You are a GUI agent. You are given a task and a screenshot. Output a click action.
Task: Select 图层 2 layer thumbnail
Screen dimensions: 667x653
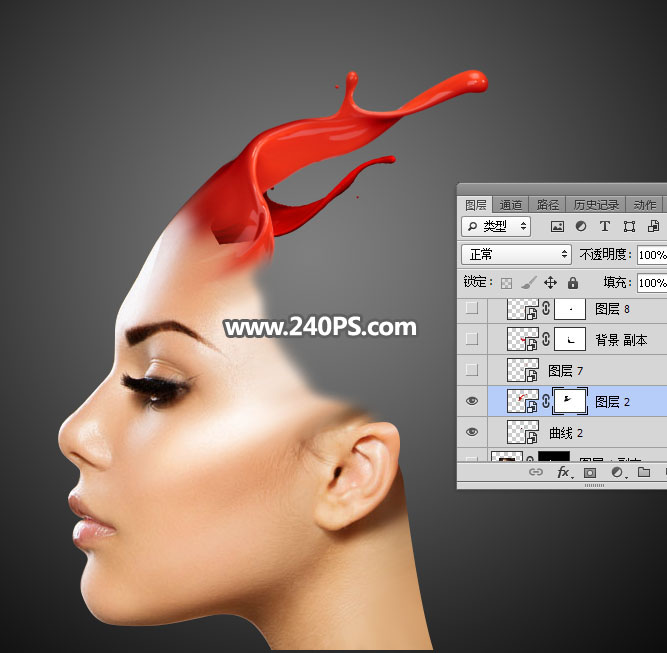click(x=523, y=401)
